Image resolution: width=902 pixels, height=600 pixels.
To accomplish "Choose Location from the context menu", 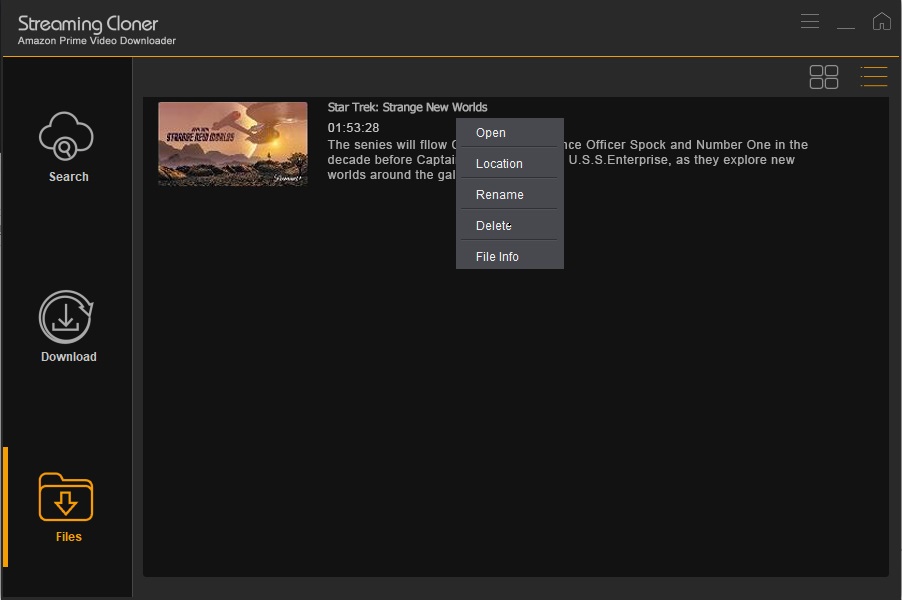I will [510, 163].
